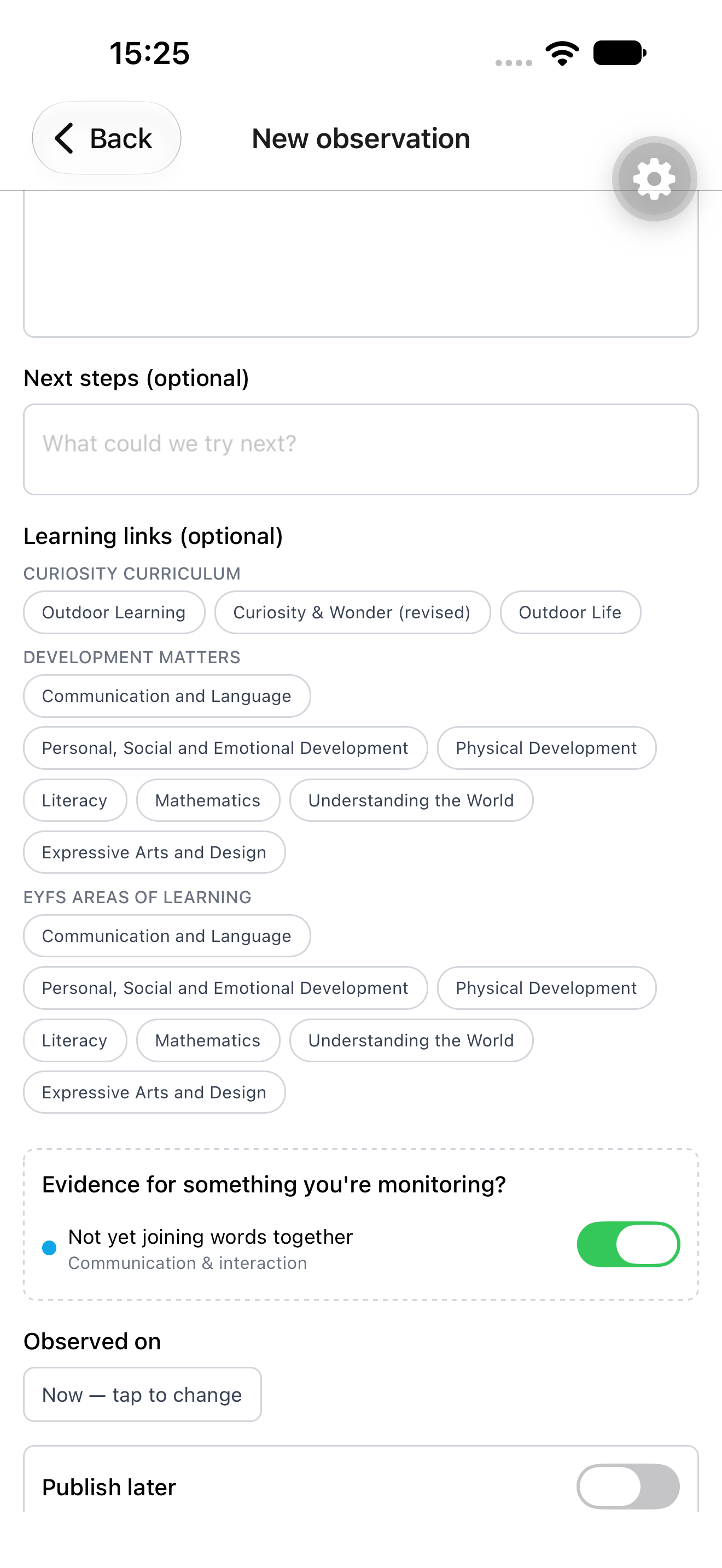This screenshot has height=1568, width=722.
Task: Go Back to previous screen
Action: [107, 138]
